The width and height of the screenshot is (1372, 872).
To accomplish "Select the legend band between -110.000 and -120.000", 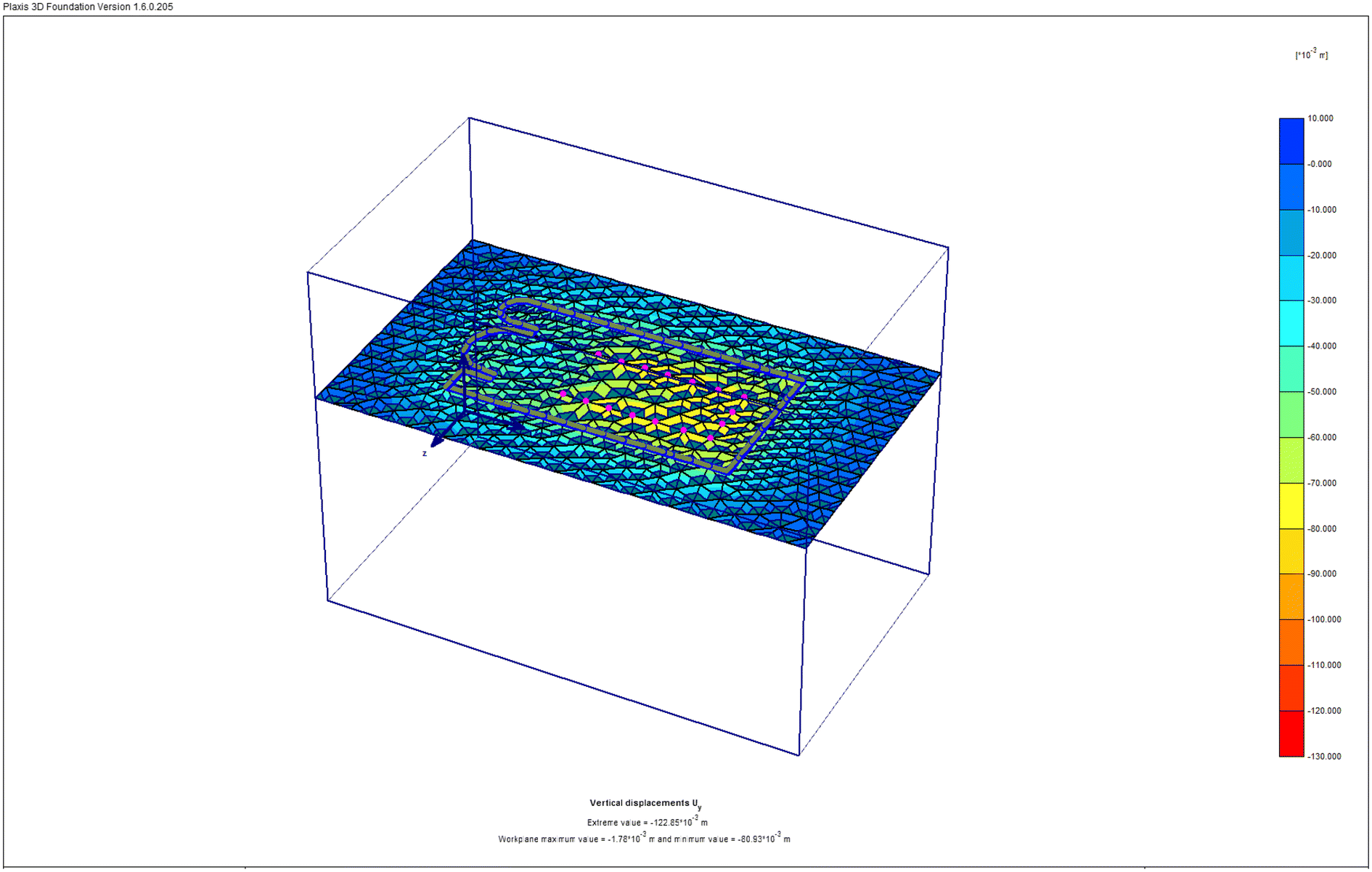I will tap(1291, 688).
